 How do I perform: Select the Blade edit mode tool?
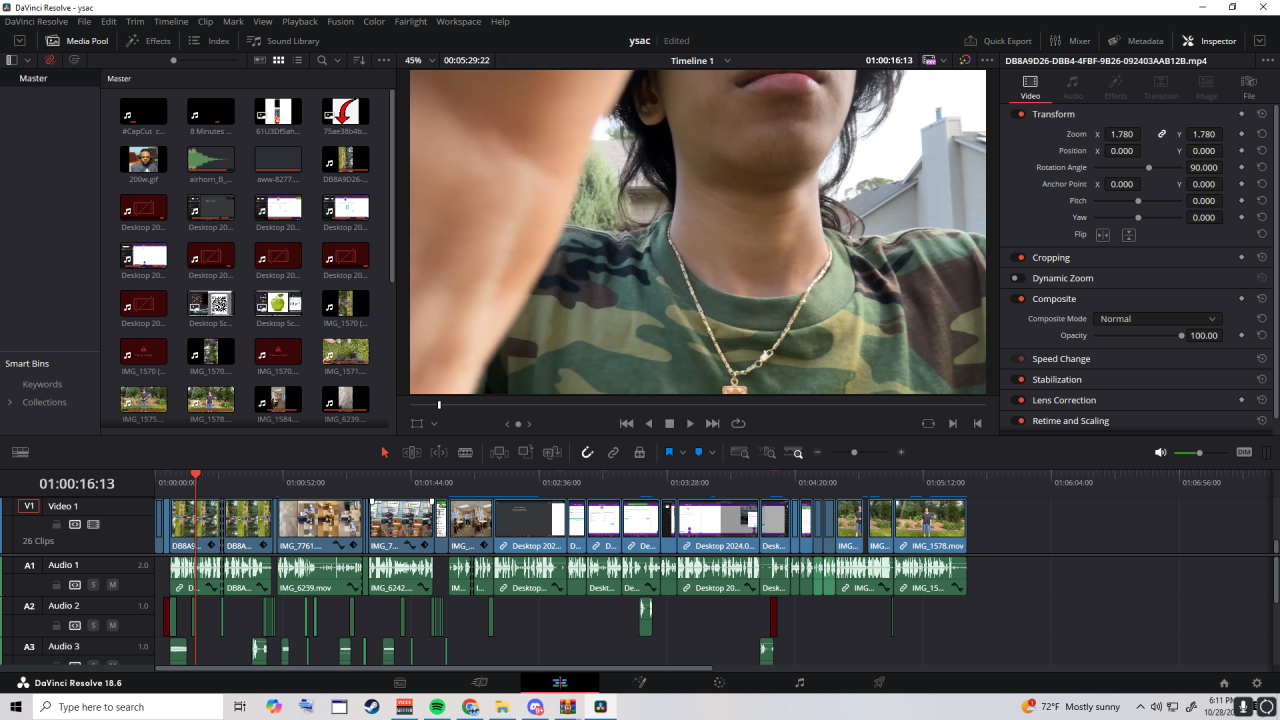[465, 453]
